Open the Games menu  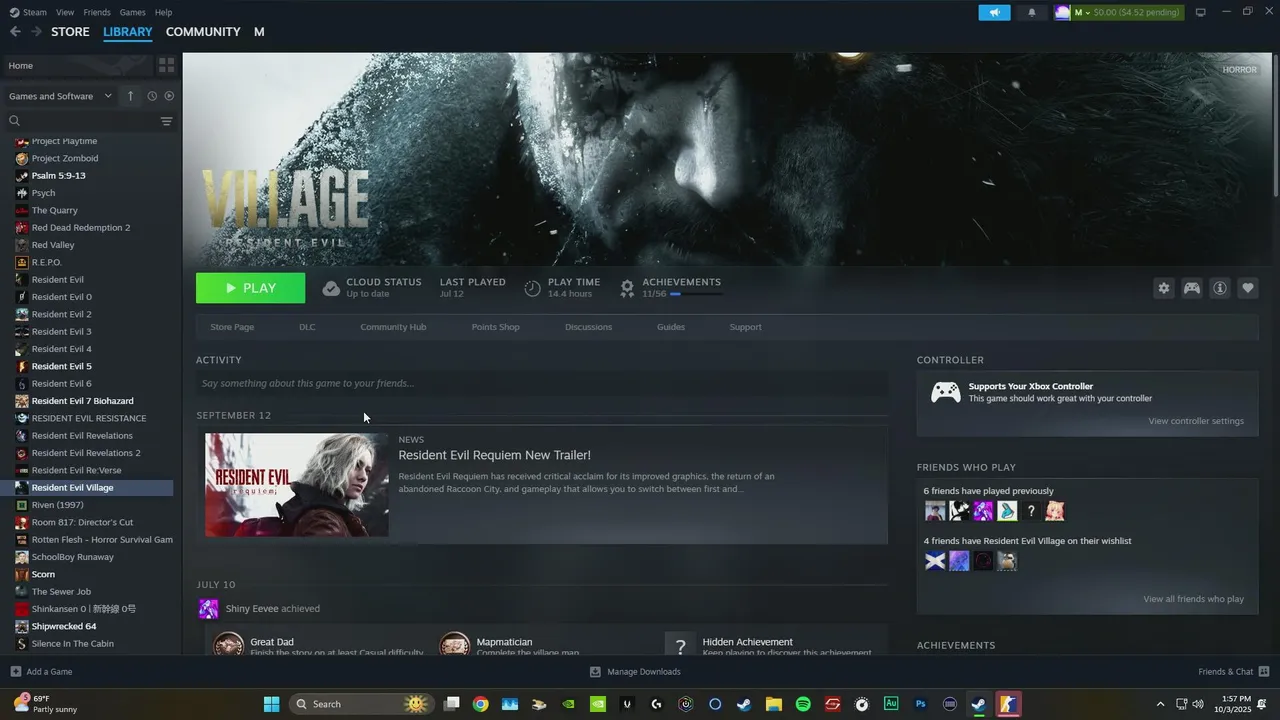[x=132, y=12]
